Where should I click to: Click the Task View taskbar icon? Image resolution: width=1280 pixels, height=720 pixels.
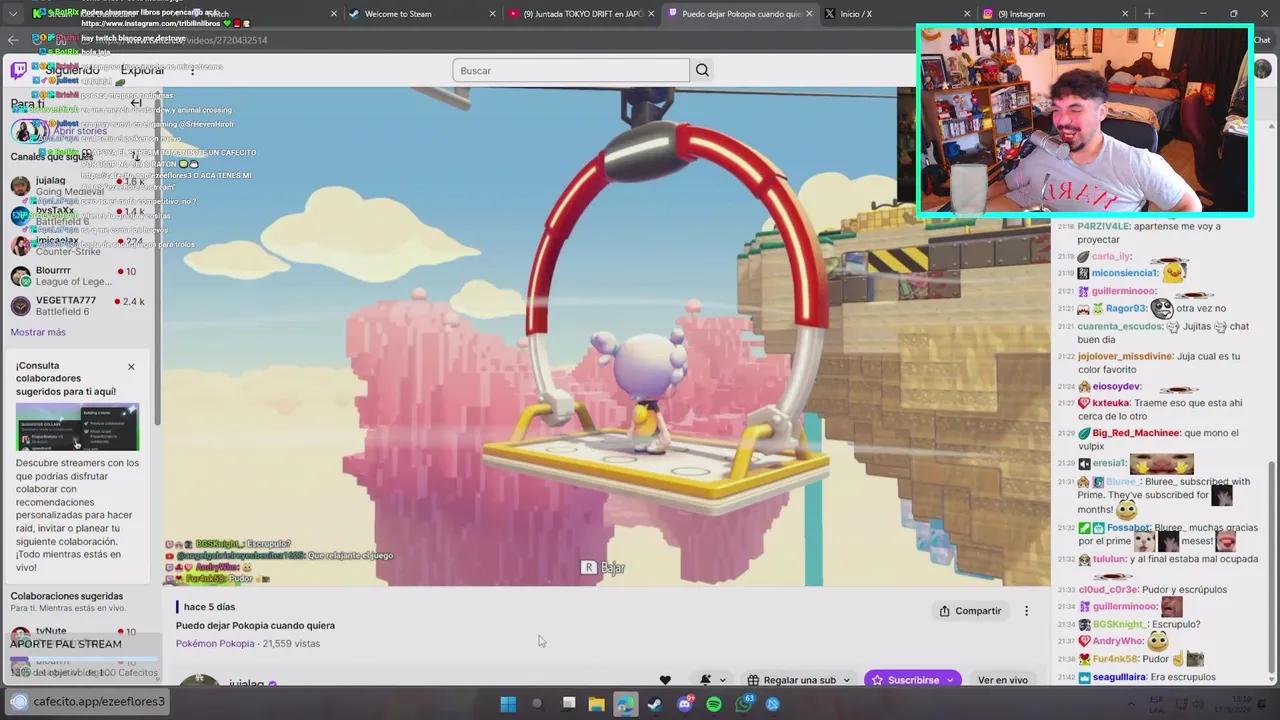(568, 703)
